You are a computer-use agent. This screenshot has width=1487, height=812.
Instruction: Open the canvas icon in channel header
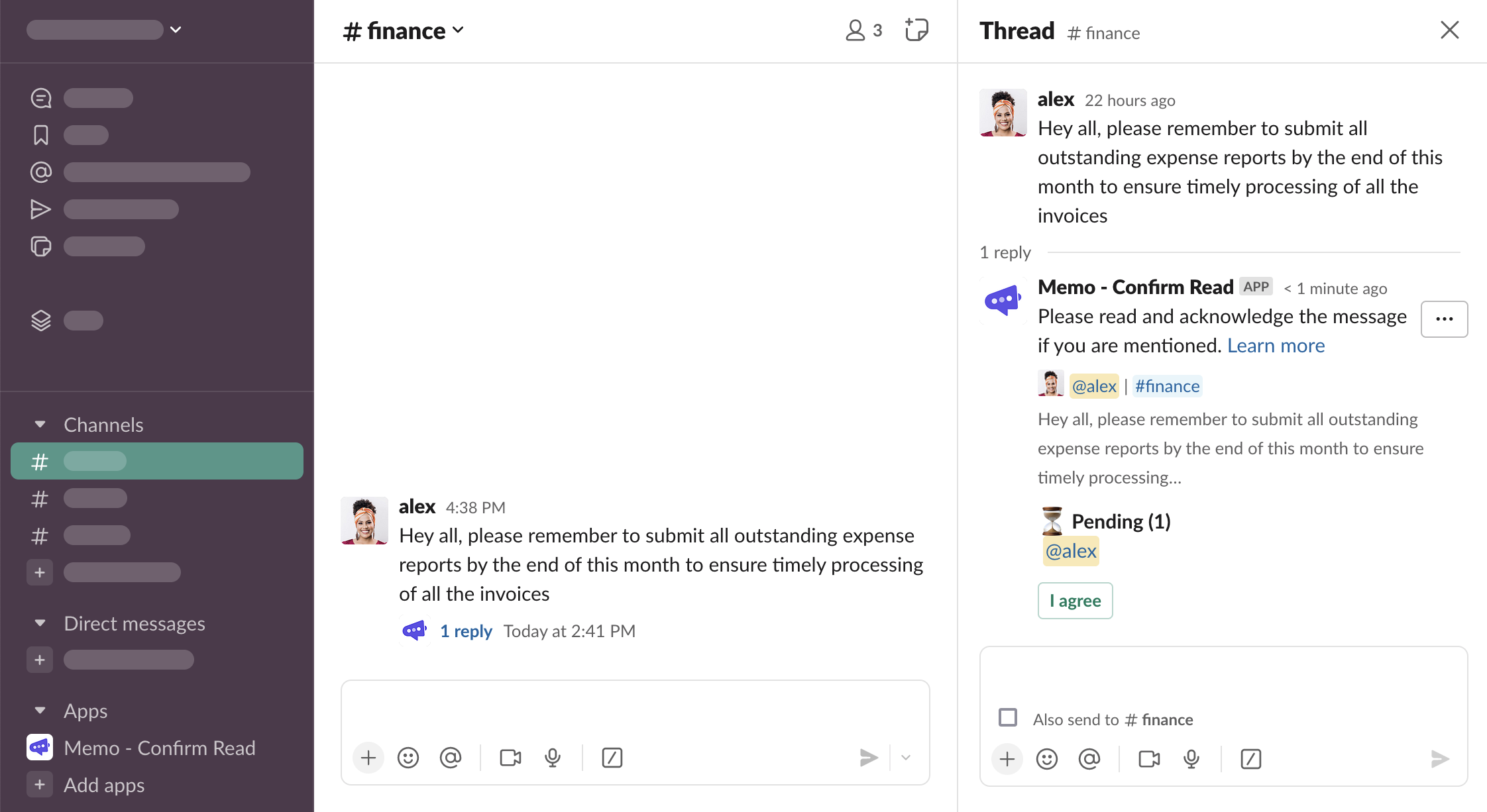[x=916, y=30]
